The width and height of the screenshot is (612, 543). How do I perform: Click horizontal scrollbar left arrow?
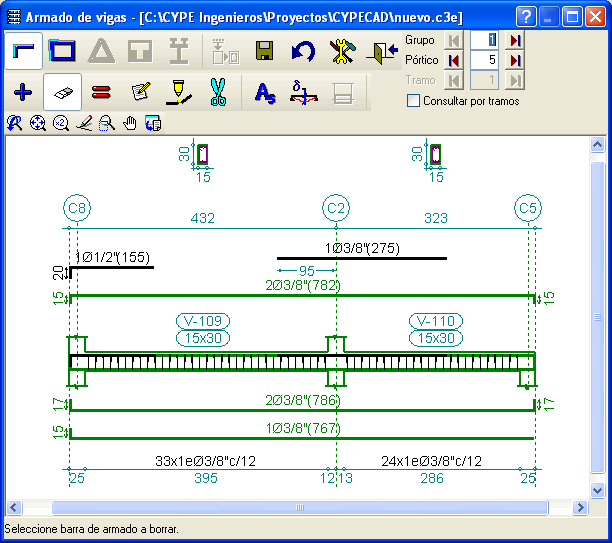click(14, 507)
